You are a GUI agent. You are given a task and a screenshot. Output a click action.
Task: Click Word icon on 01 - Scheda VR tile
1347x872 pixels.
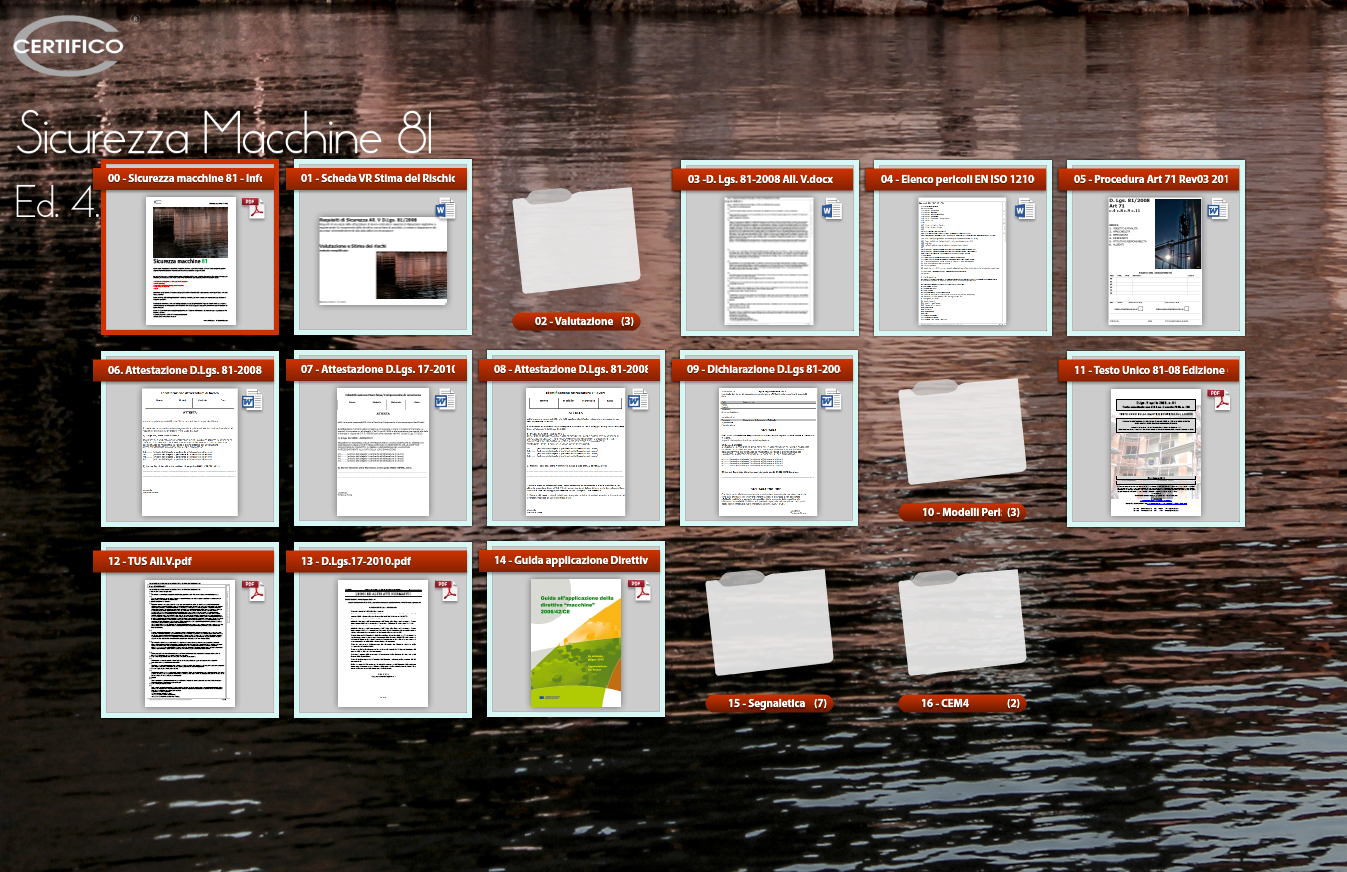coord(446,209)
